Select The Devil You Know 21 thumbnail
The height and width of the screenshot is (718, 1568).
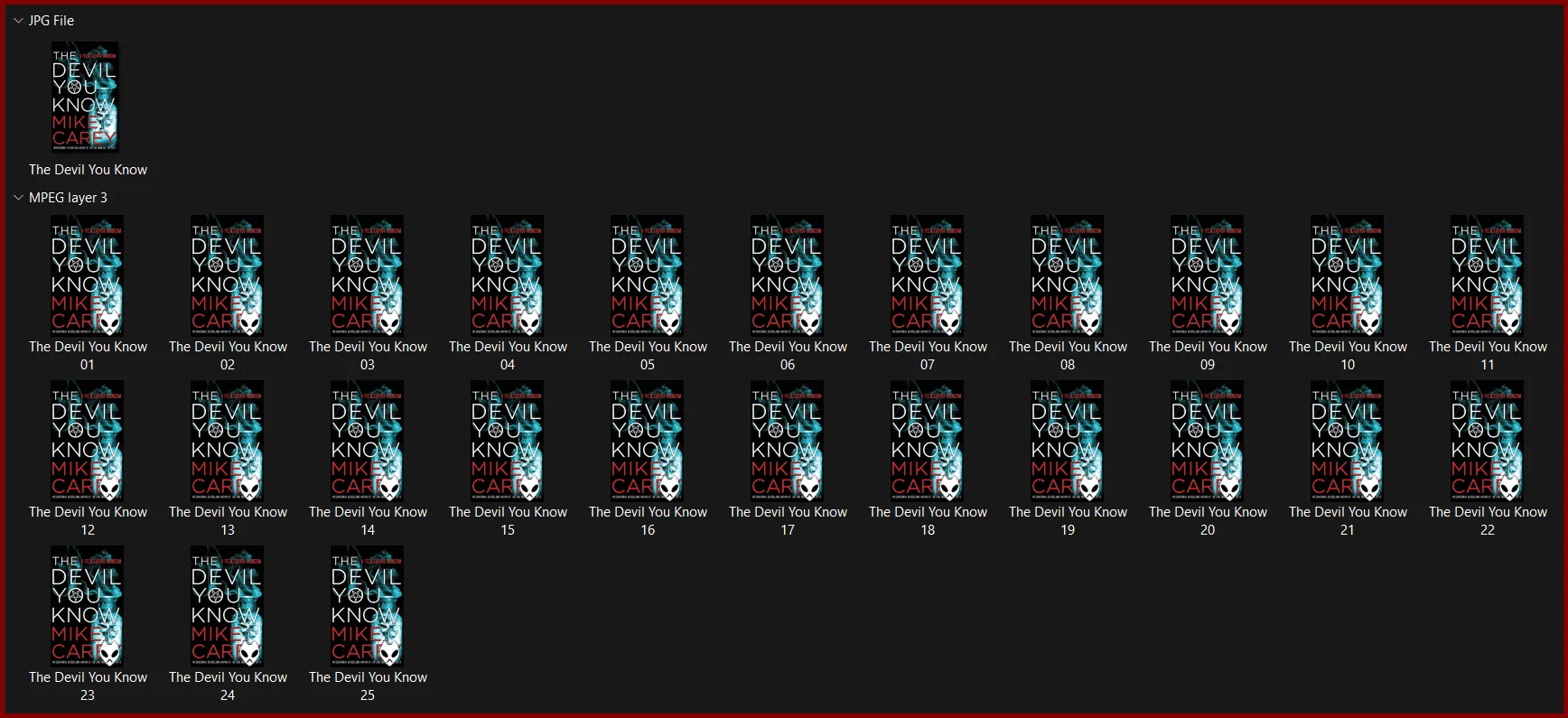1347,441
